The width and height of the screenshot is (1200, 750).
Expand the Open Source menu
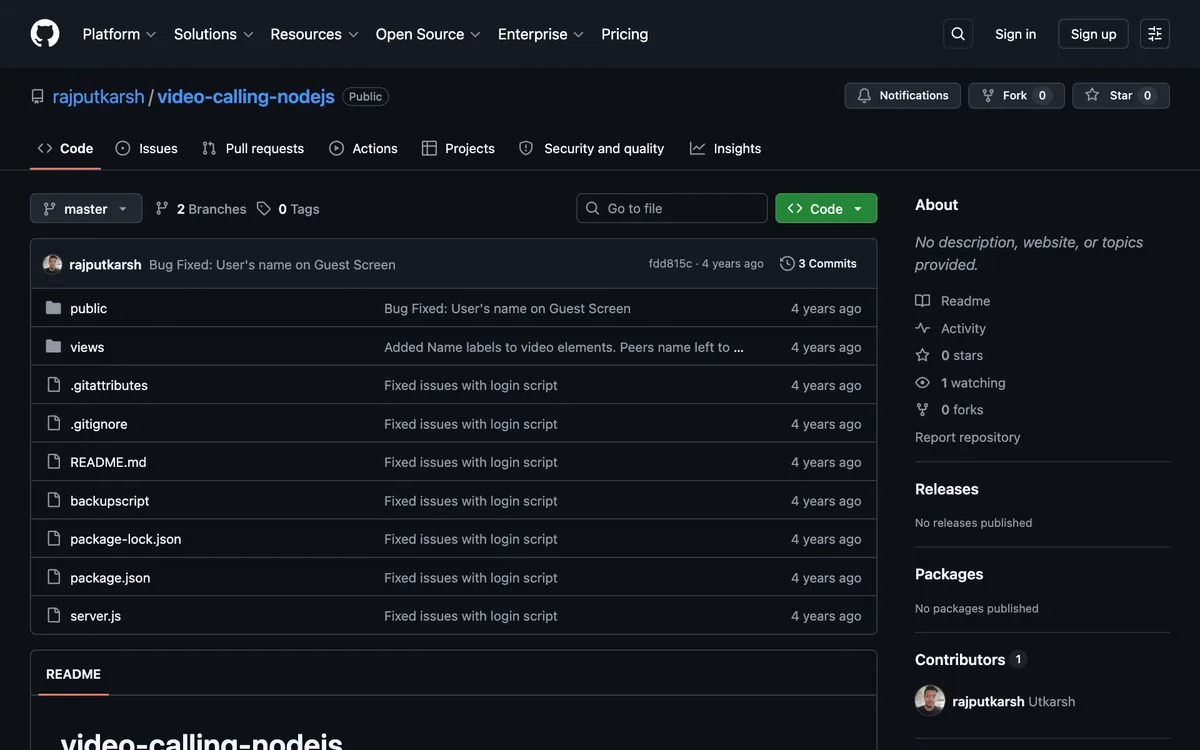(428, 34)
